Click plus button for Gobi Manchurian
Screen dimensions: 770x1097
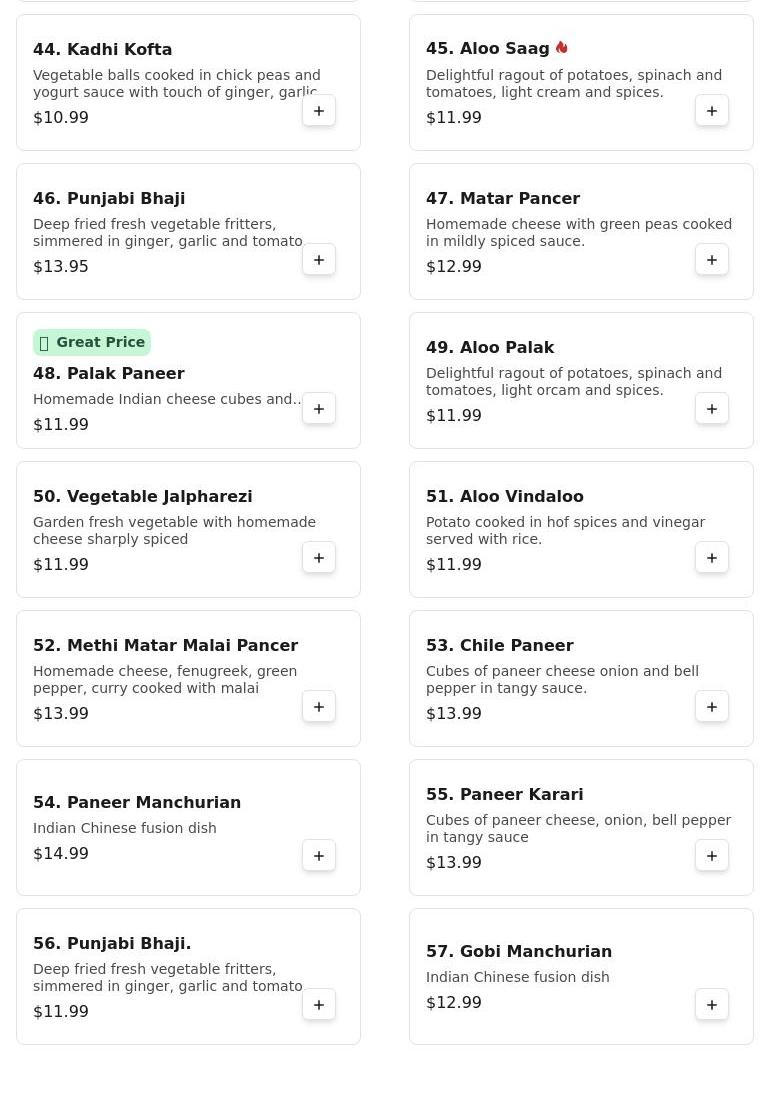pyautogui.click(x=712, y=1005)
